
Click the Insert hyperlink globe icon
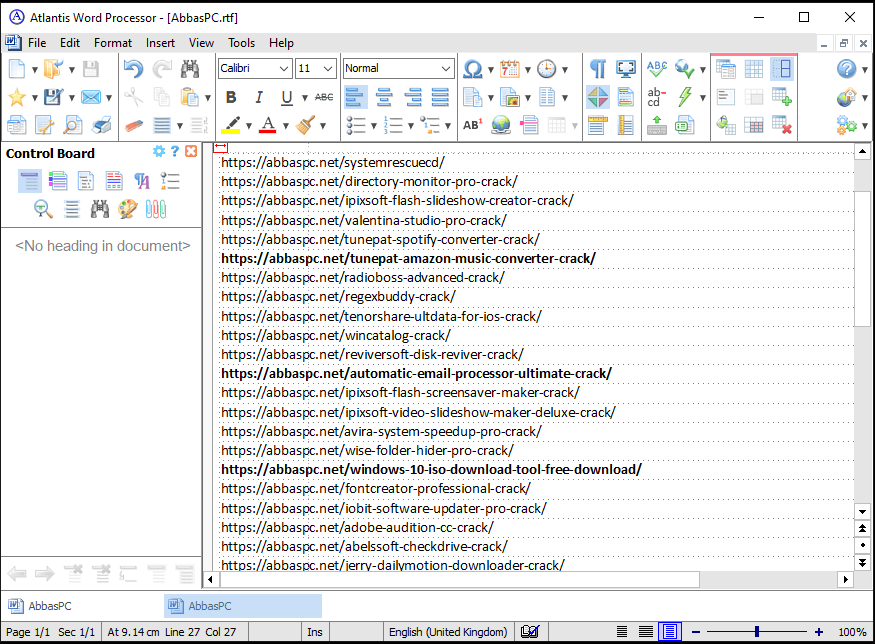[501, 125]
